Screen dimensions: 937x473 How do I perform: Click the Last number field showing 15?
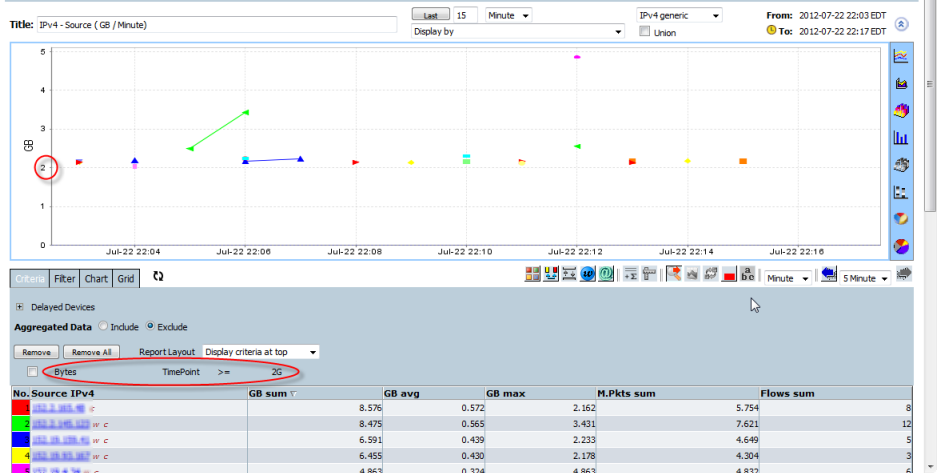point(466,16)
